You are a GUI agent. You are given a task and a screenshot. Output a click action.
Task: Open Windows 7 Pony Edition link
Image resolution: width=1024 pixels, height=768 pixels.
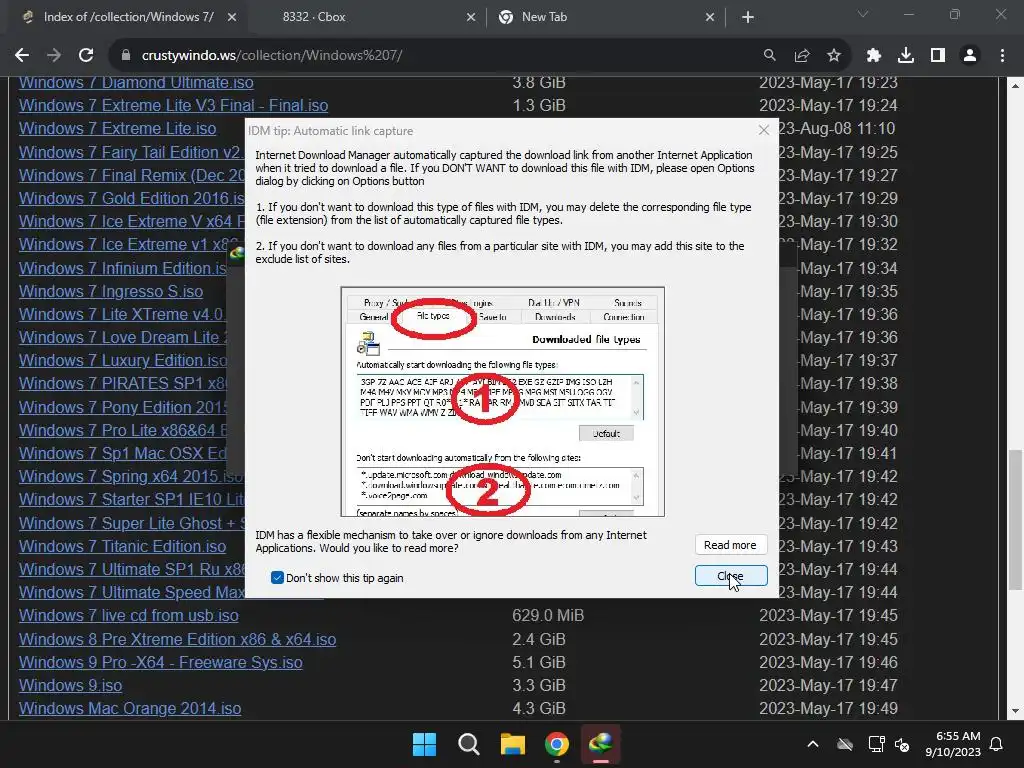tap(123, 407)
